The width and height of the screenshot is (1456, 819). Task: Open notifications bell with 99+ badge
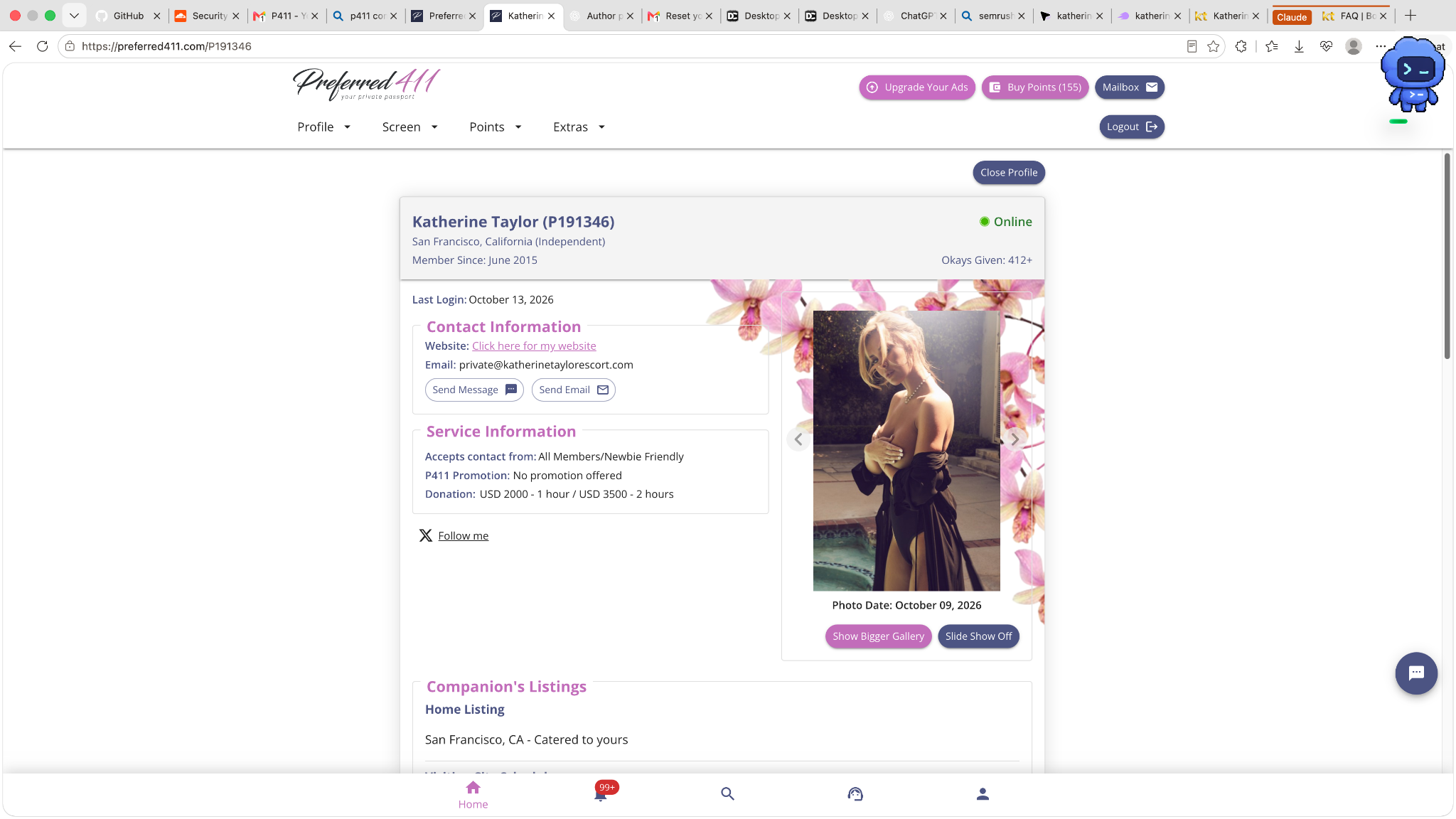601,793
